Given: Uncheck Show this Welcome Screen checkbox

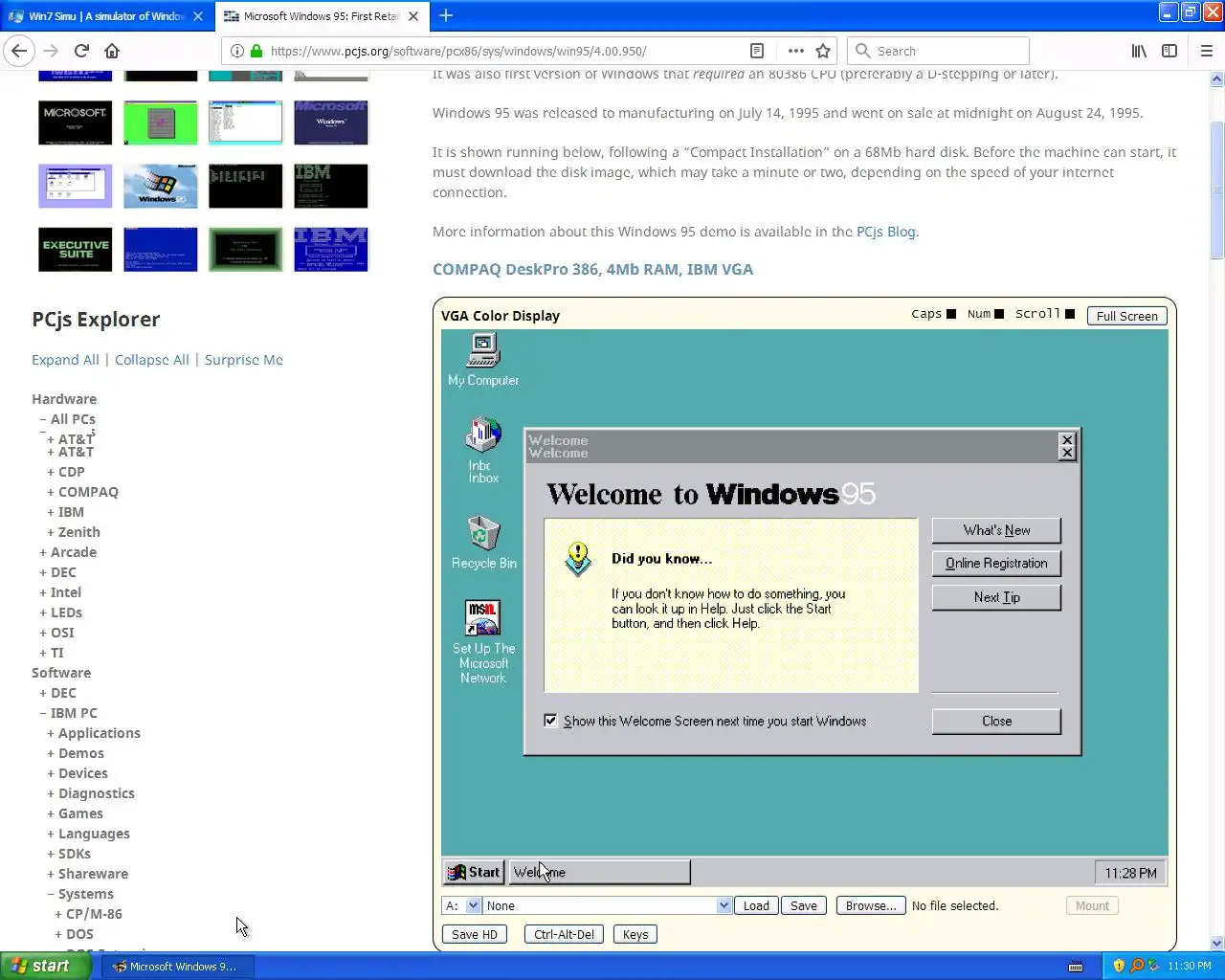Looking at the screenshot, I should click(550, 721).
